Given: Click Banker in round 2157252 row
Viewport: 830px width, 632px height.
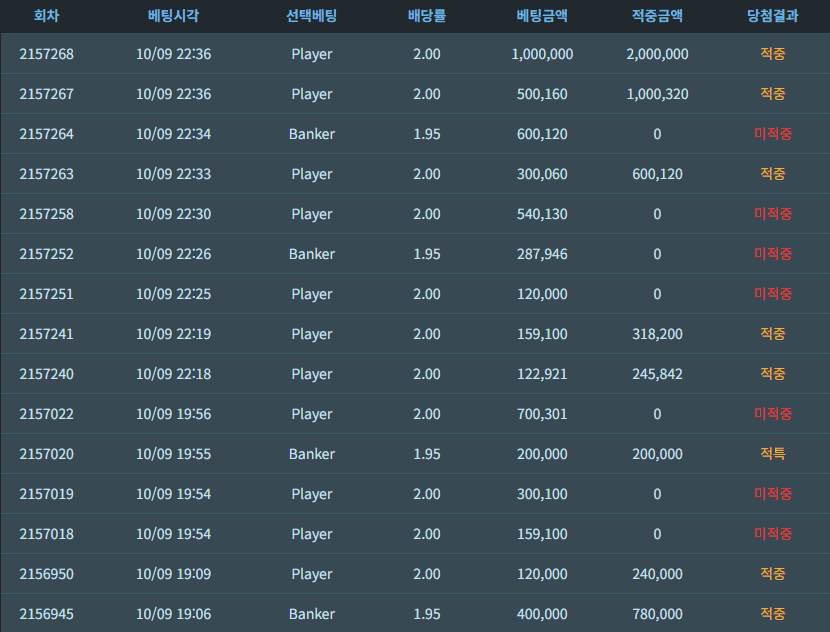Looking at the screenshot, I should coord(312,254).
